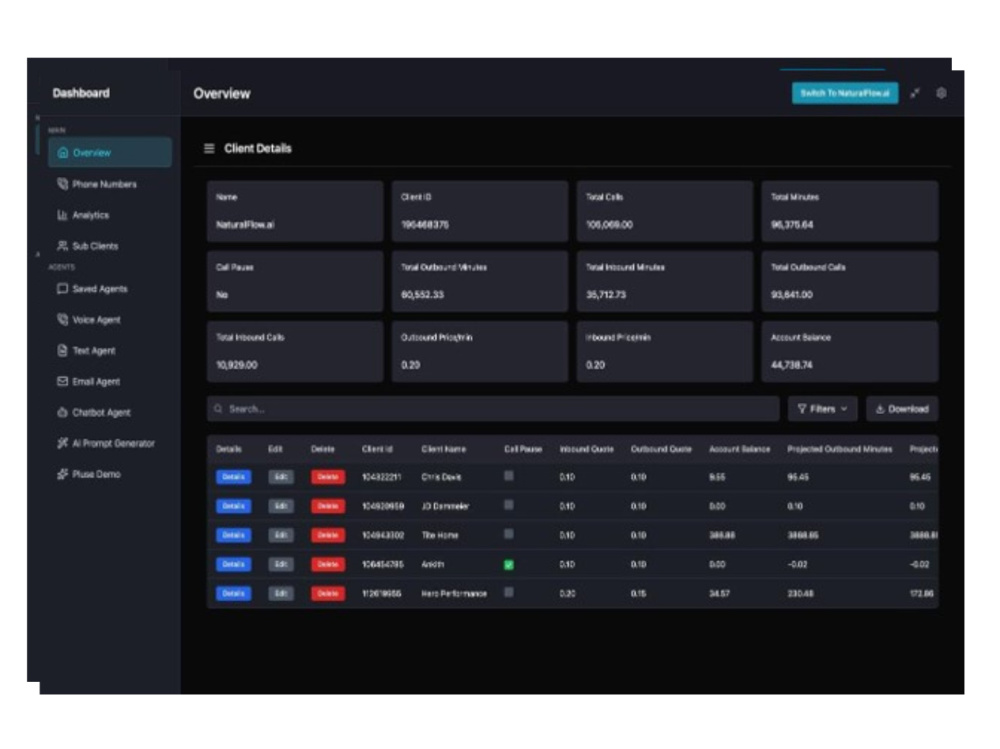Image resolution: width=1000 pixels, height=749 pixels.
Task: Toggle Call Pause checkbox for The Home
Action: (508, 535)
